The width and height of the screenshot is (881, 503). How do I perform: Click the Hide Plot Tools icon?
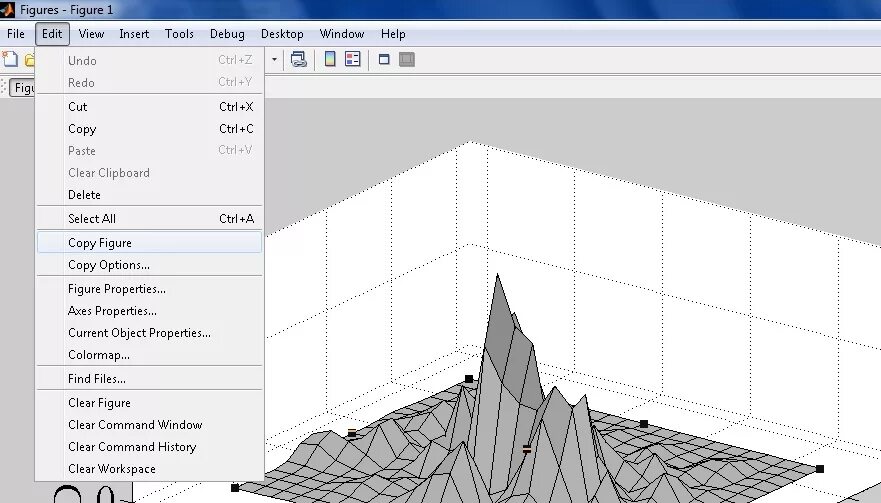[x=384, y=59]
